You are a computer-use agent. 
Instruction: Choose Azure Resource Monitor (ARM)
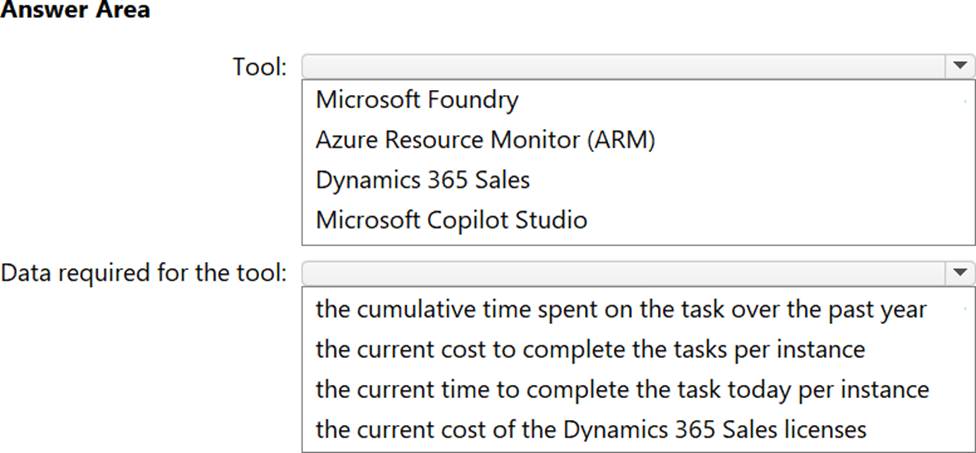click(485, 140)
